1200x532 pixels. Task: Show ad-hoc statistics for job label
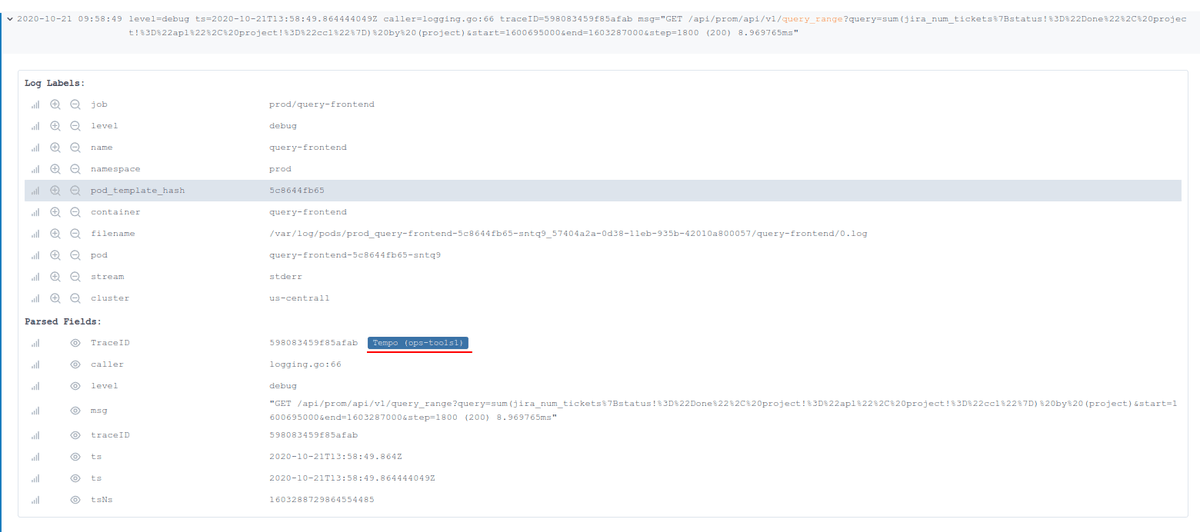pyautogui.click(x=34, y=104)
